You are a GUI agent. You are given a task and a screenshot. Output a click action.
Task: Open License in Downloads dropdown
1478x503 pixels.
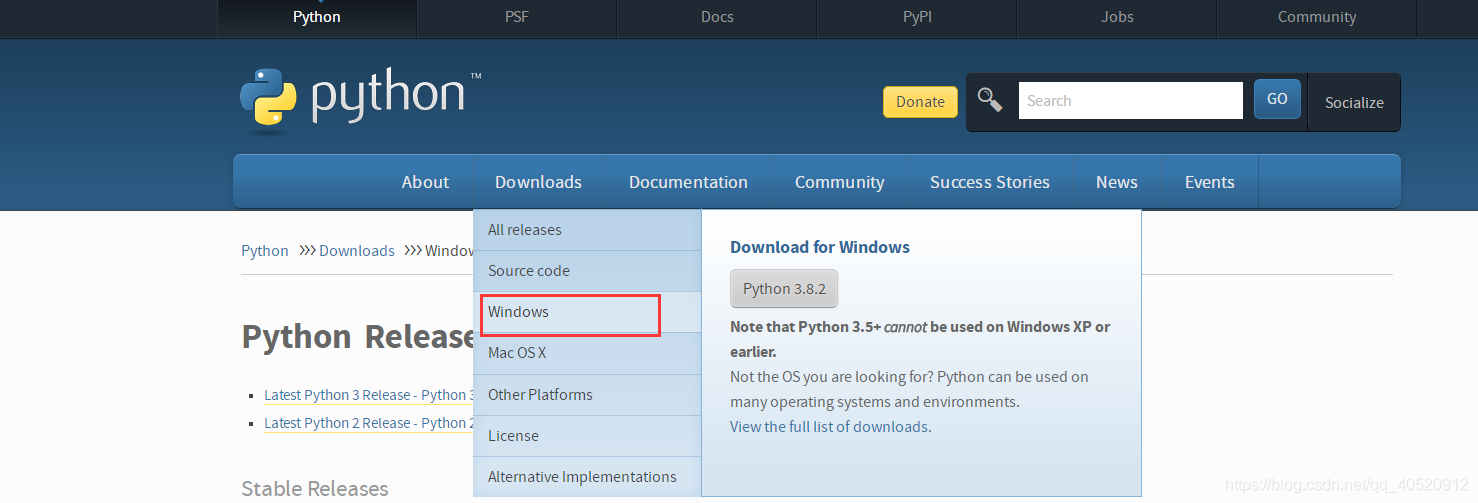(587, 436)
